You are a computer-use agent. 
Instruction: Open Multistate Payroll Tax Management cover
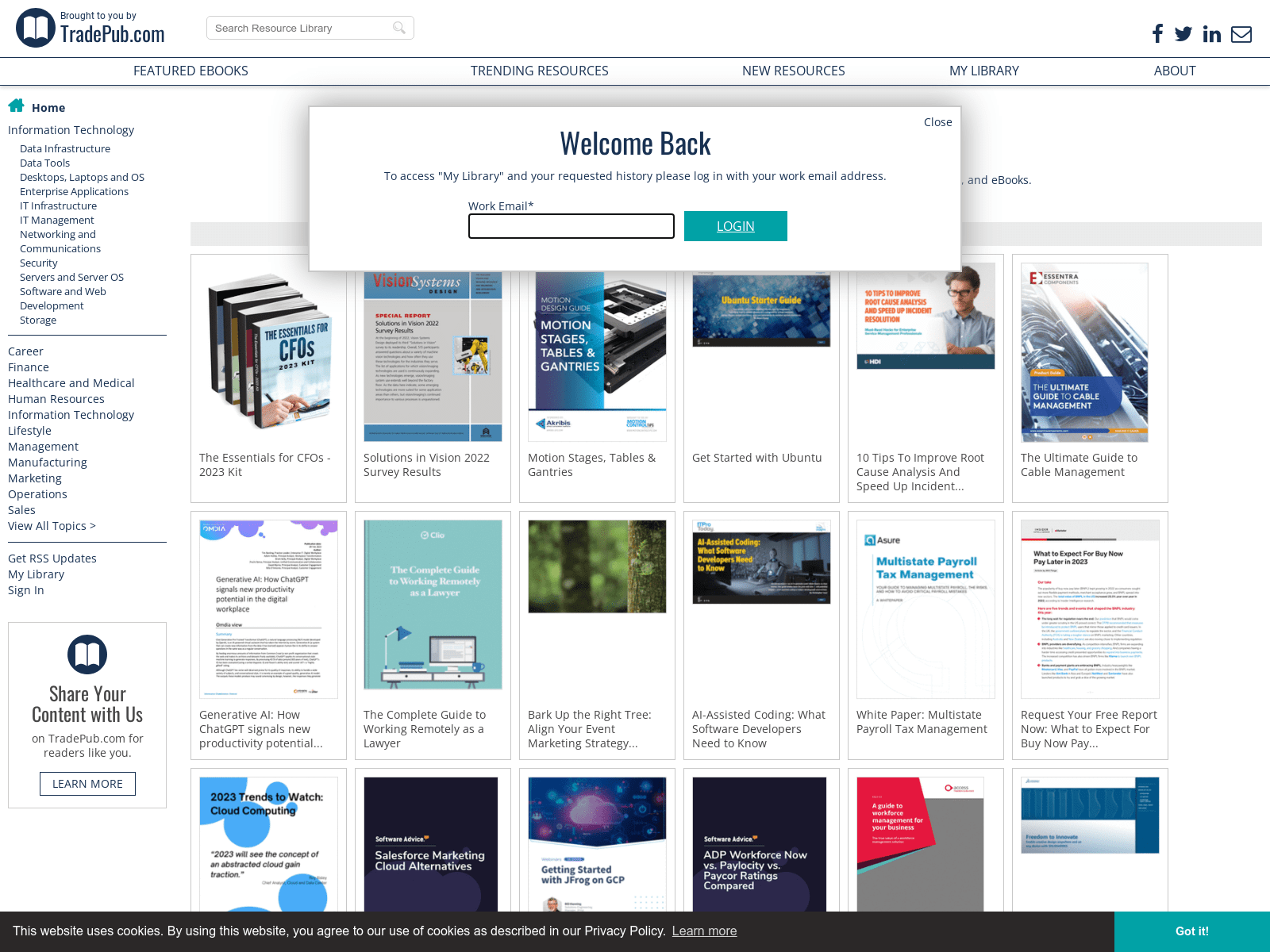926,609
